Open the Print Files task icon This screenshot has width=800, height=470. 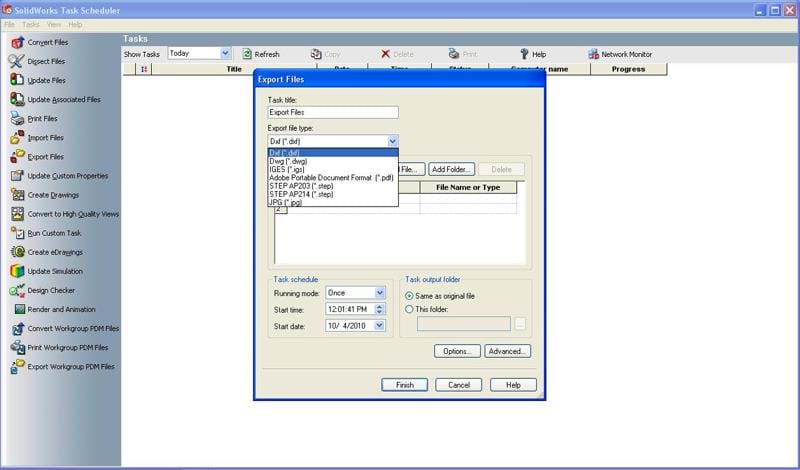coord(17,118)
